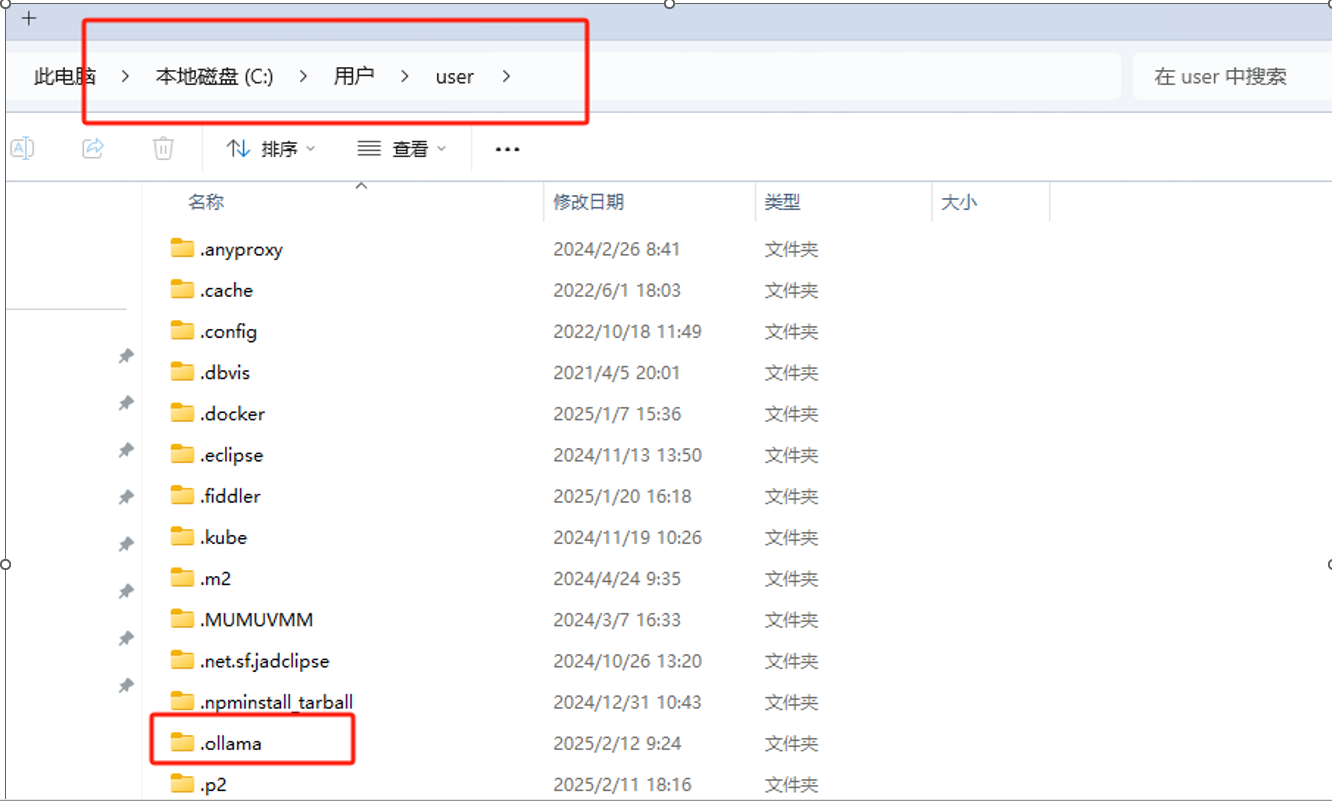Go to 此电脑 in the address bar
Viewport: 1332px width, 802px height.
coord(65,76)
